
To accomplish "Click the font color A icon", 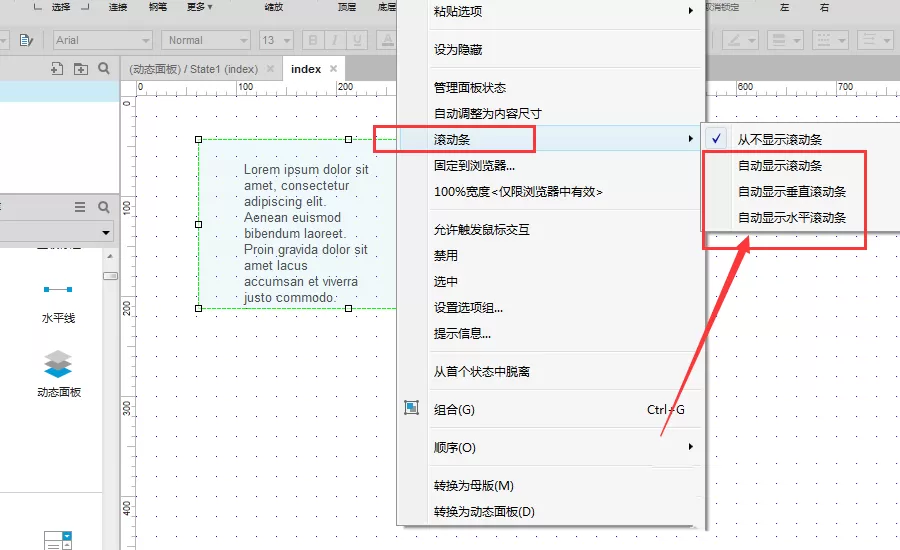I will click(387, 40).
